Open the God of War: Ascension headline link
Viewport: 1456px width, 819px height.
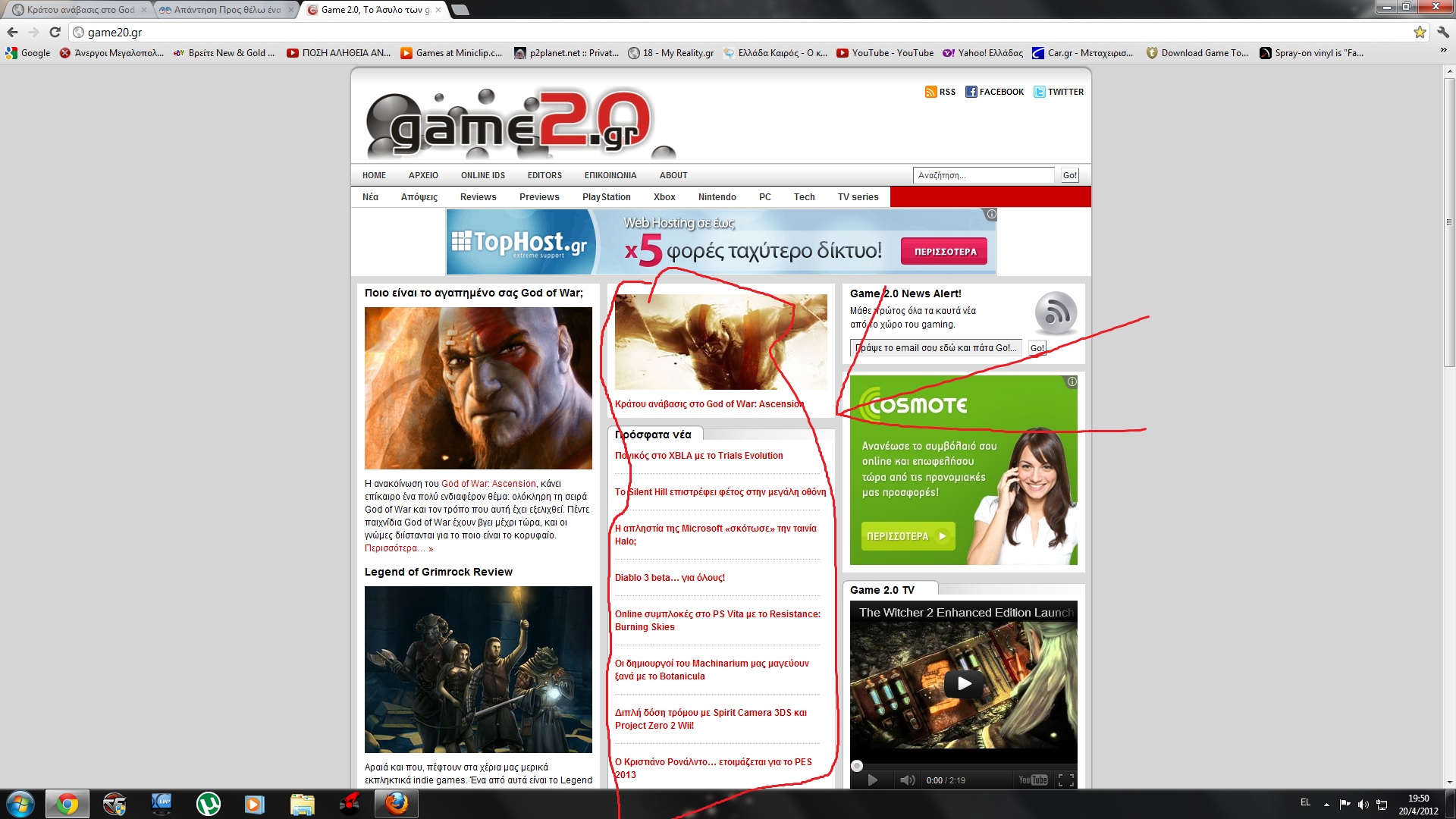709,404
